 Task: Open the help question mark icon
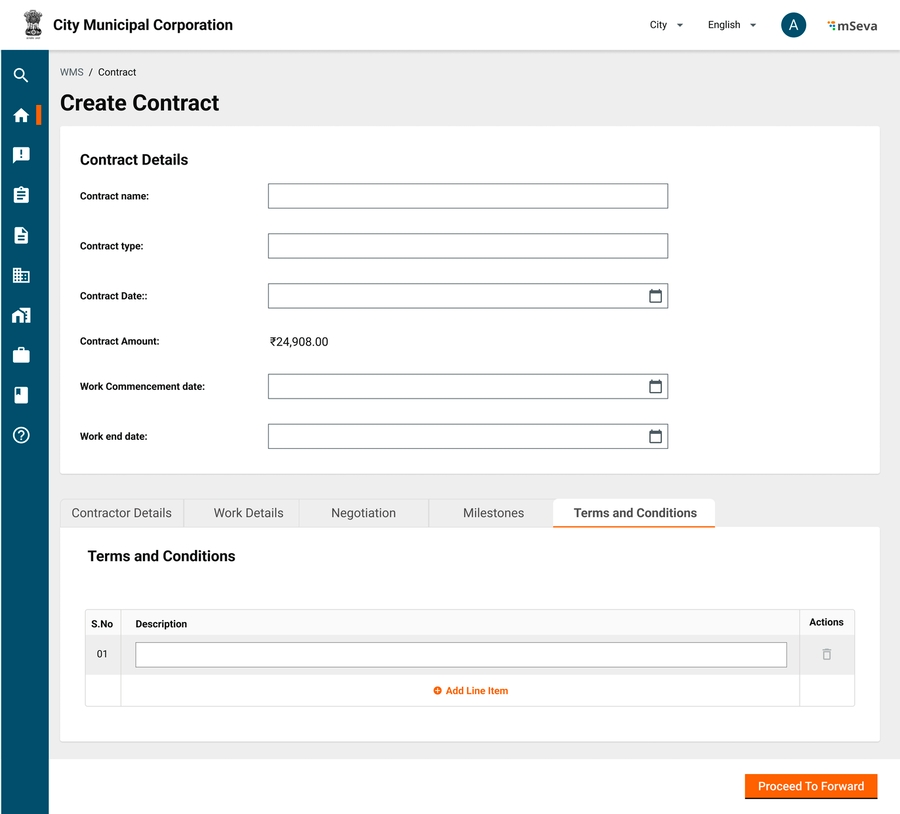tap(21, 435)
